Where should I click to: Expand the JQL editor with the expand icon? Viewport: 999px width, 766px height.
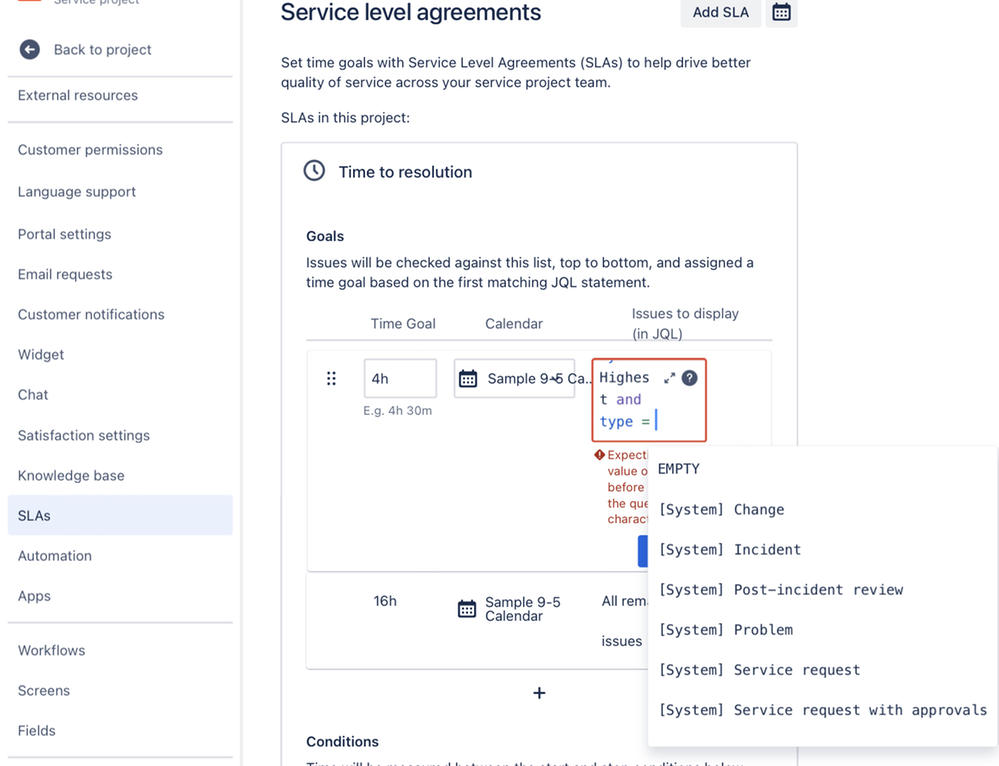click(669, 378)
